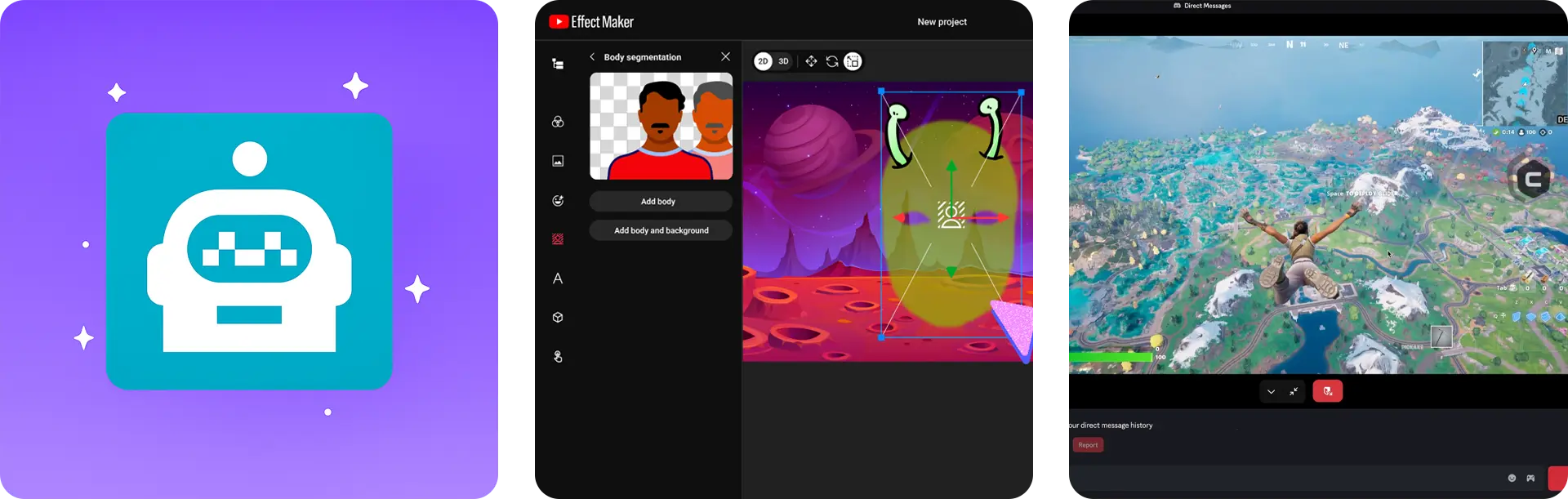
Task: Switch viewport to 3D mode
Action: pos(784,61)
